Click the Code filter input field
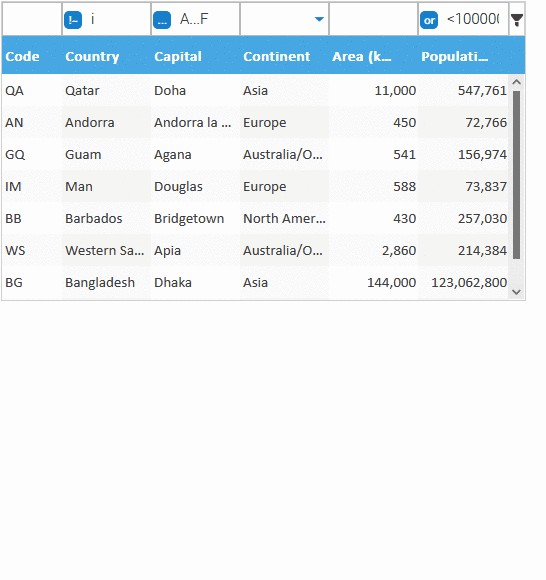546x580 pixels. pyautogui.click(x=32, y=19)
